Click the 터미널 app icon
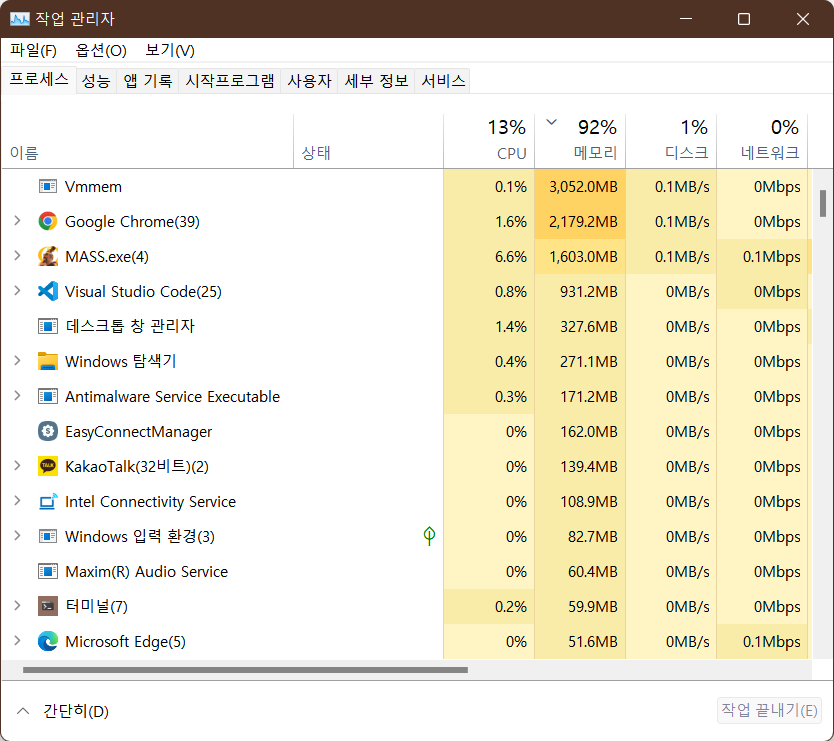Viewport: 834px width, 741px height. pos(48,606)
